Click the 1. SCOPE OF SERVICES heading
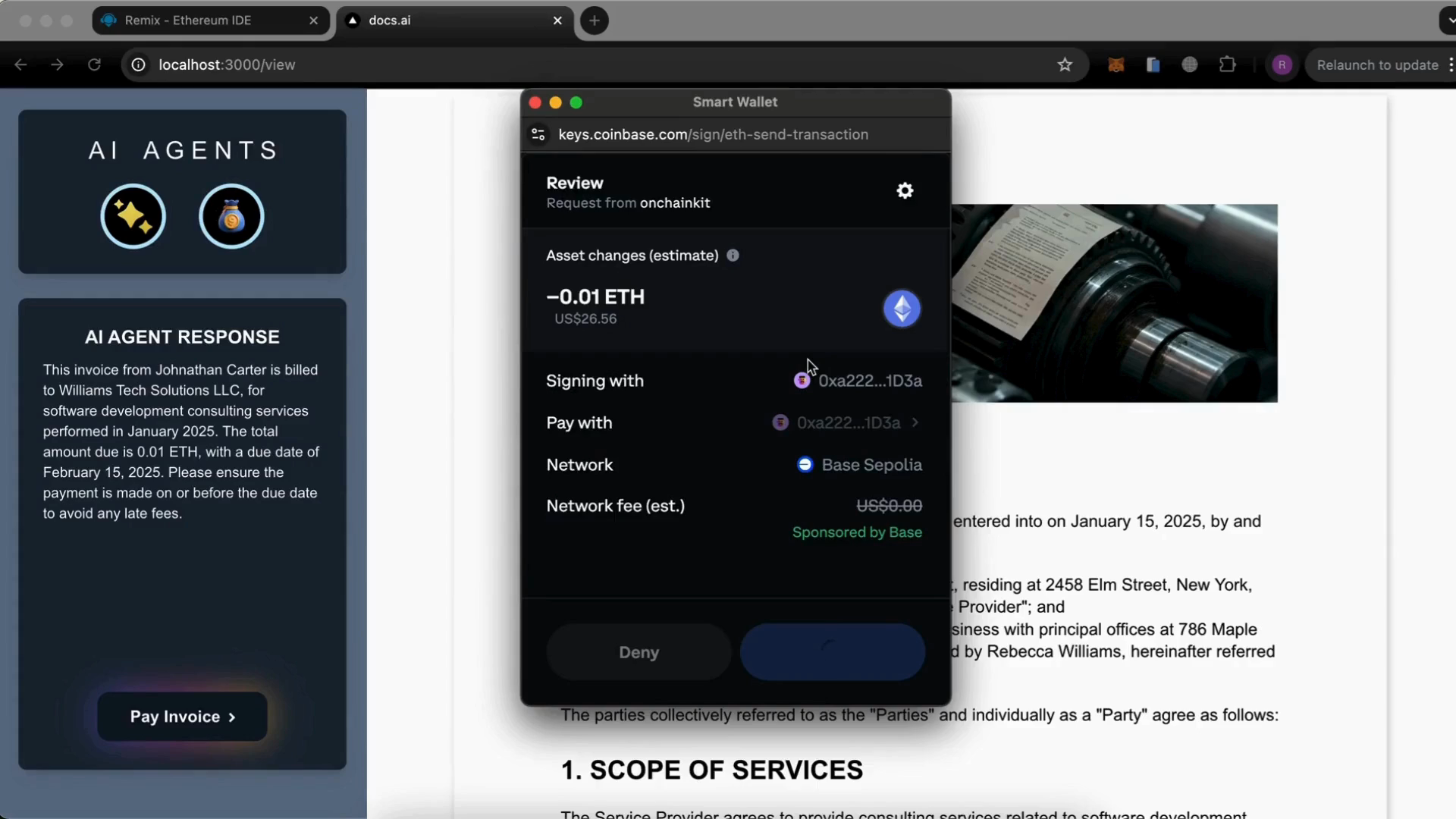This screenshot has width=1456, height=819. (711, 770)
